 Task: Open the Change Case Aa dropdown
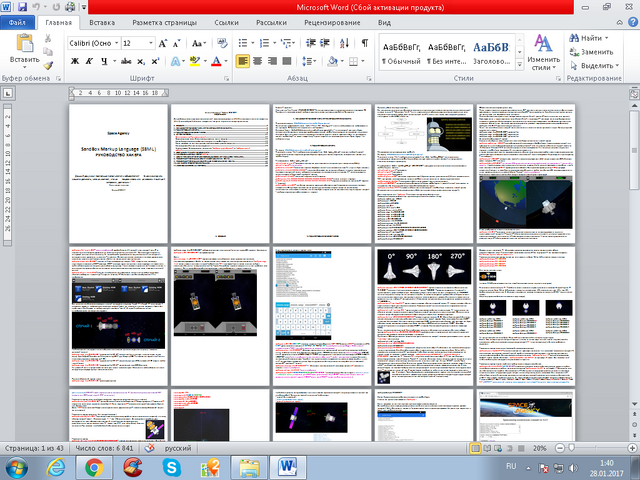click(x=199, y=43)
